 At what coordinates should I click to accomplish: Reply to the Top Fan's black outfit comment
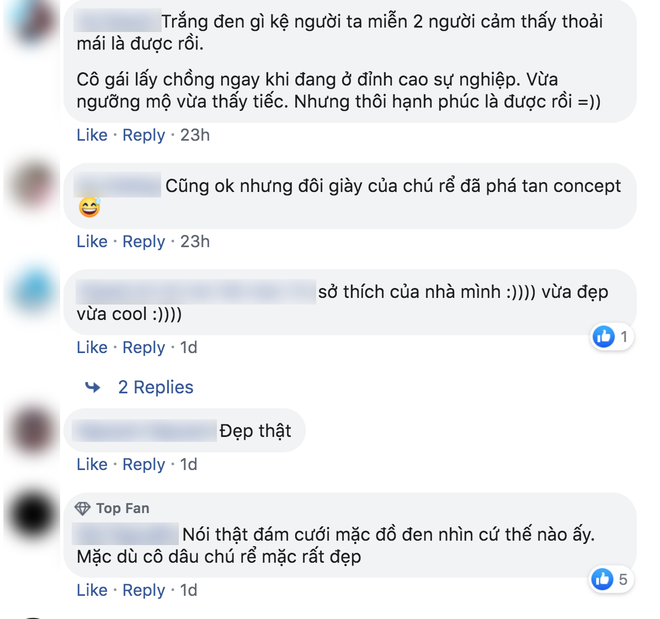[144, 590]
